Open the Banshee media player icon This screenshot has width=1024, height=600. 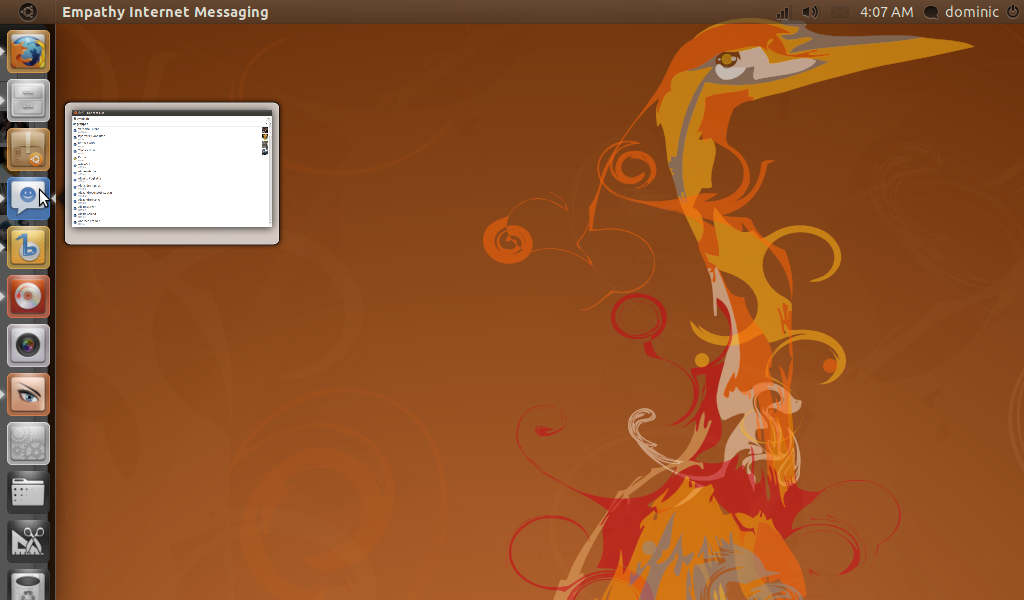(28, 247)
